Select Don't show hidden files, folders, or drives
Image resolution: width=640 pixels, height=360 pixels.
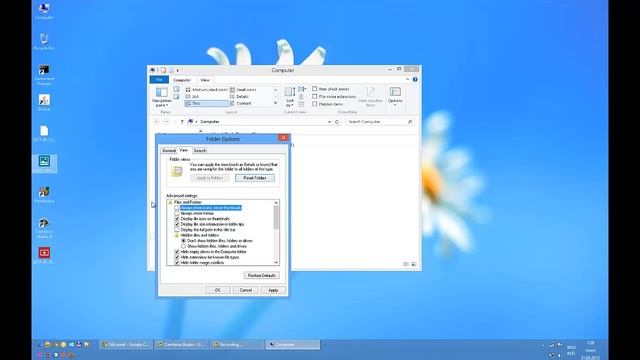(x=183, y=241)
